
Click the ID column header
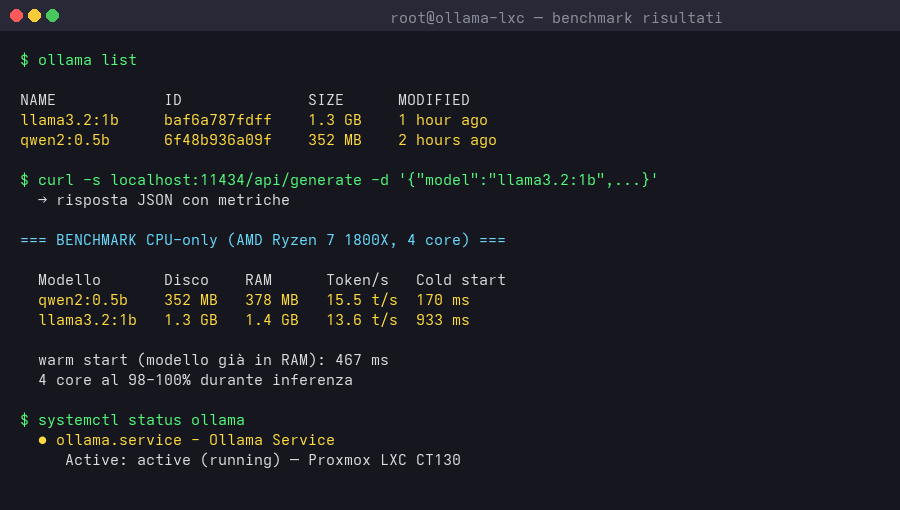[173, 100]
